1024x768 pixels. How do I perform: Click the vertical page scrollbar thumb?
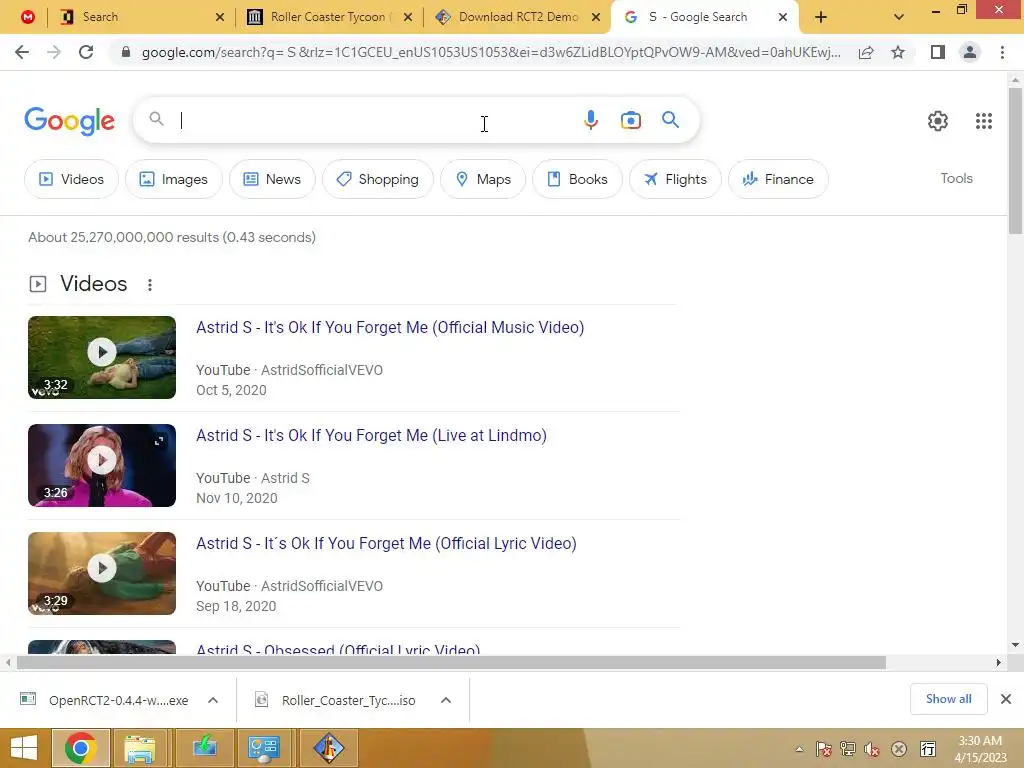(x=1015, y=161)
